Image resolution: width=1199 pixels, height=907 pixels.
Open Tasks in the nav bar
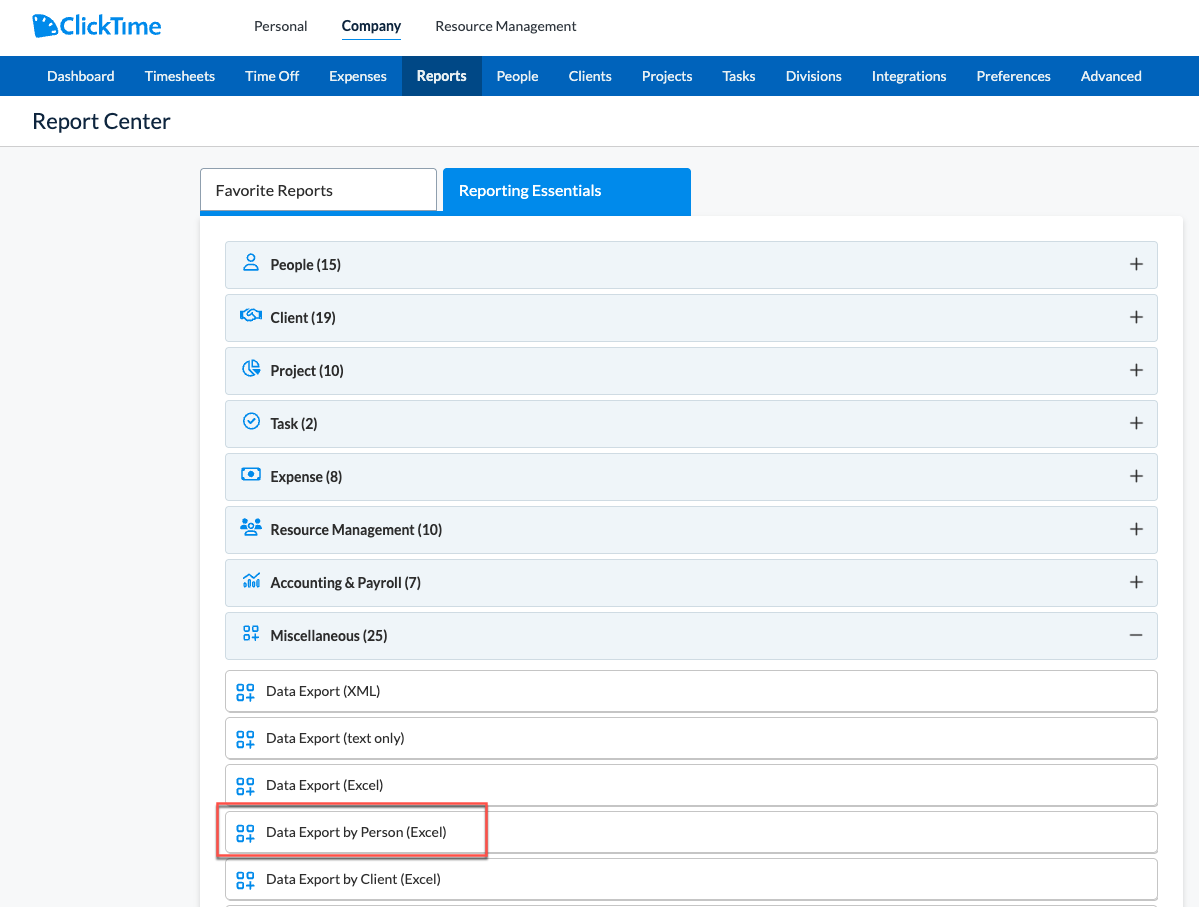click(739, 76)
